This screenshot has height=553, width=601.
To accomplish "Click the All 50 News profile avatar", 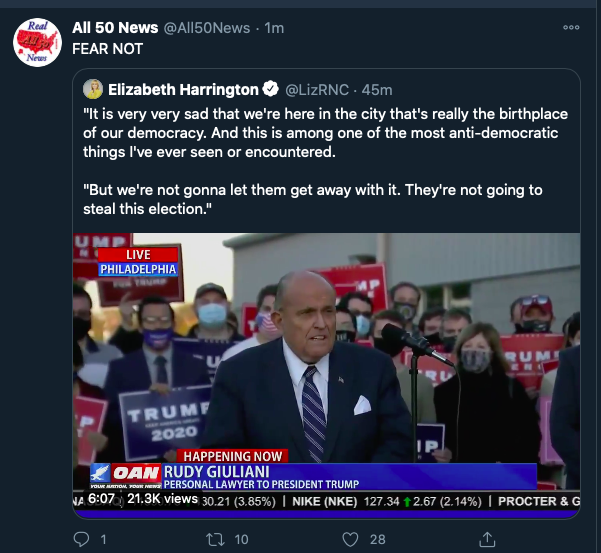I will click(x=37, y=41).
